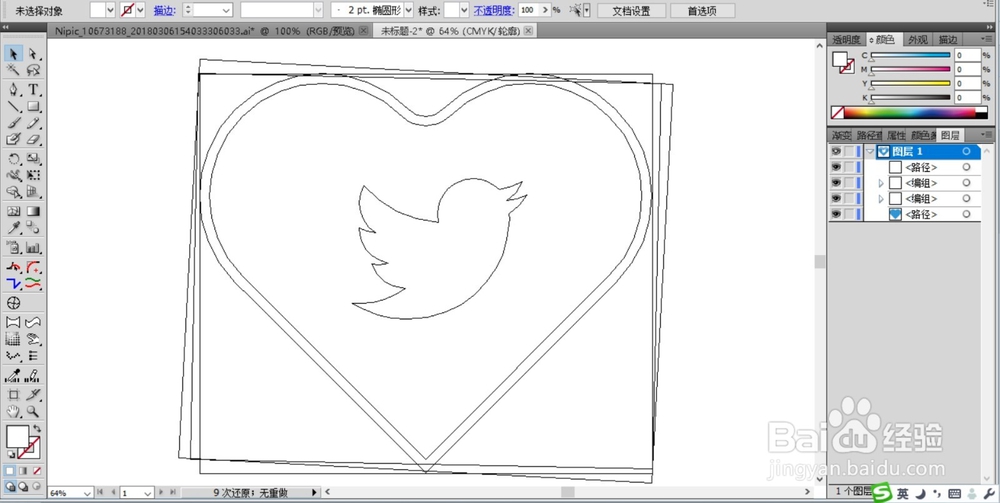Open the stroke weight dropdown

click(226, 10)
